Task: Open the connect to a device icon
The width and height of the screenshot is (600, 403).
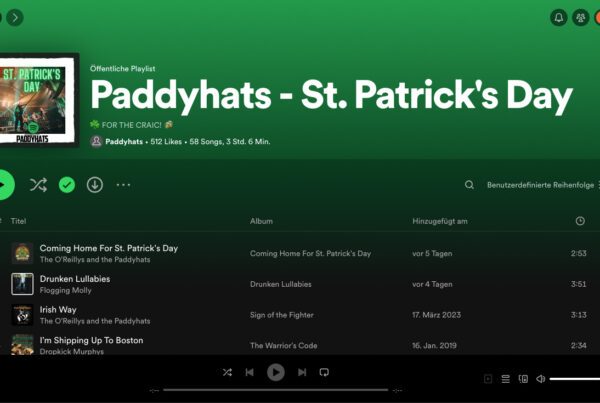Action: tap(523, 379)
